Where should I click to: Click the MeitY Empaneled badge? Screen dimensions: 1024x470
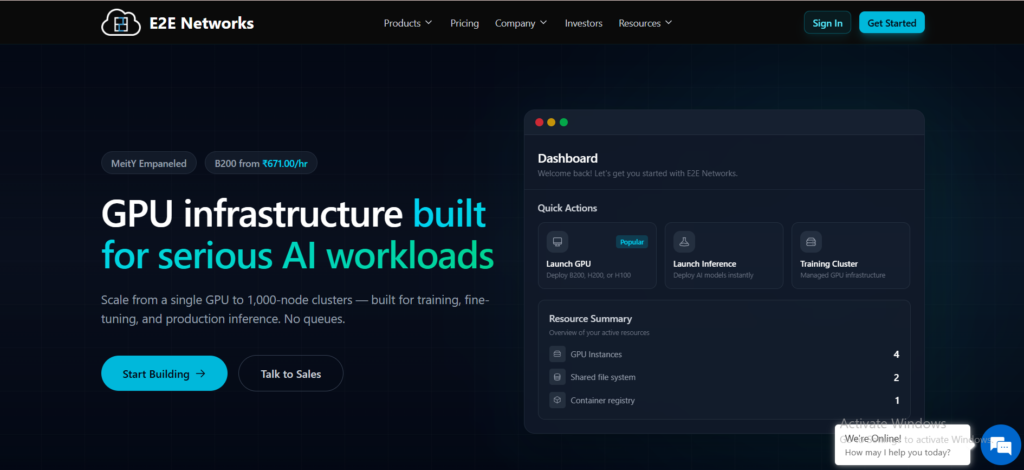[148, 163]
